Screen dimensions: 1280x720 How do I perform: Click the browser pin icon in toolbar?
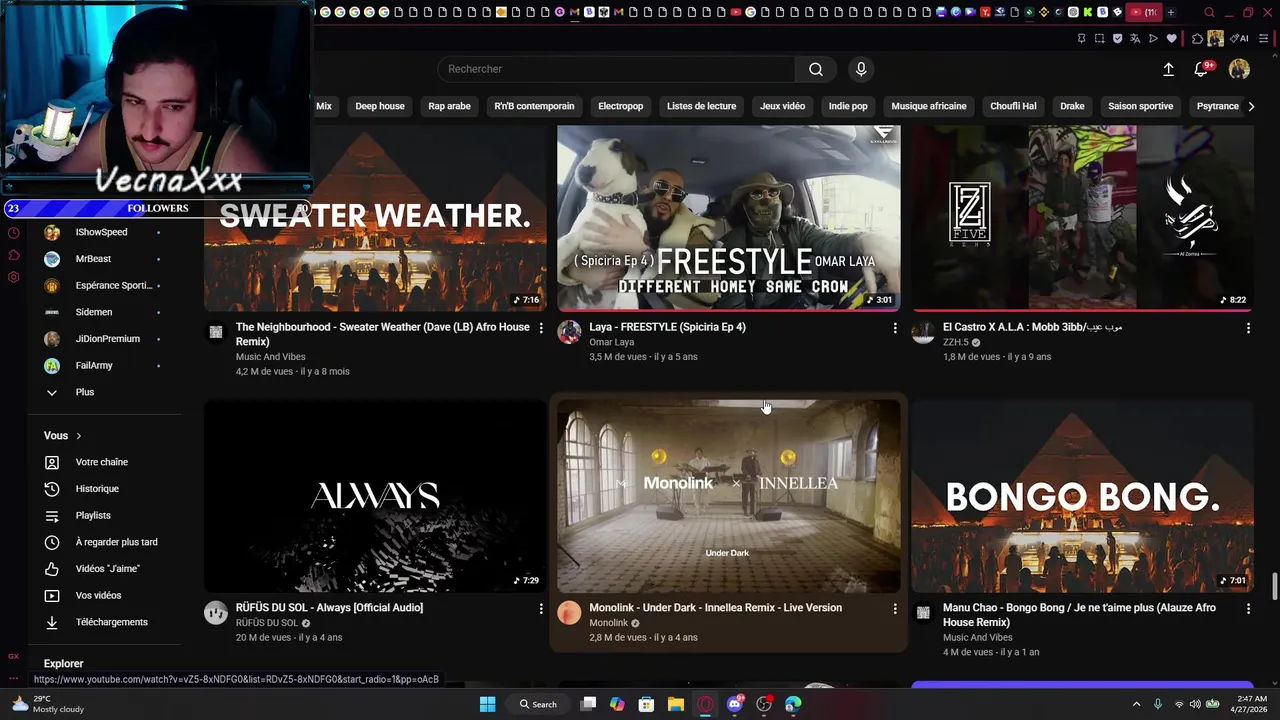pyautogui.click(x=1081, y=39)
